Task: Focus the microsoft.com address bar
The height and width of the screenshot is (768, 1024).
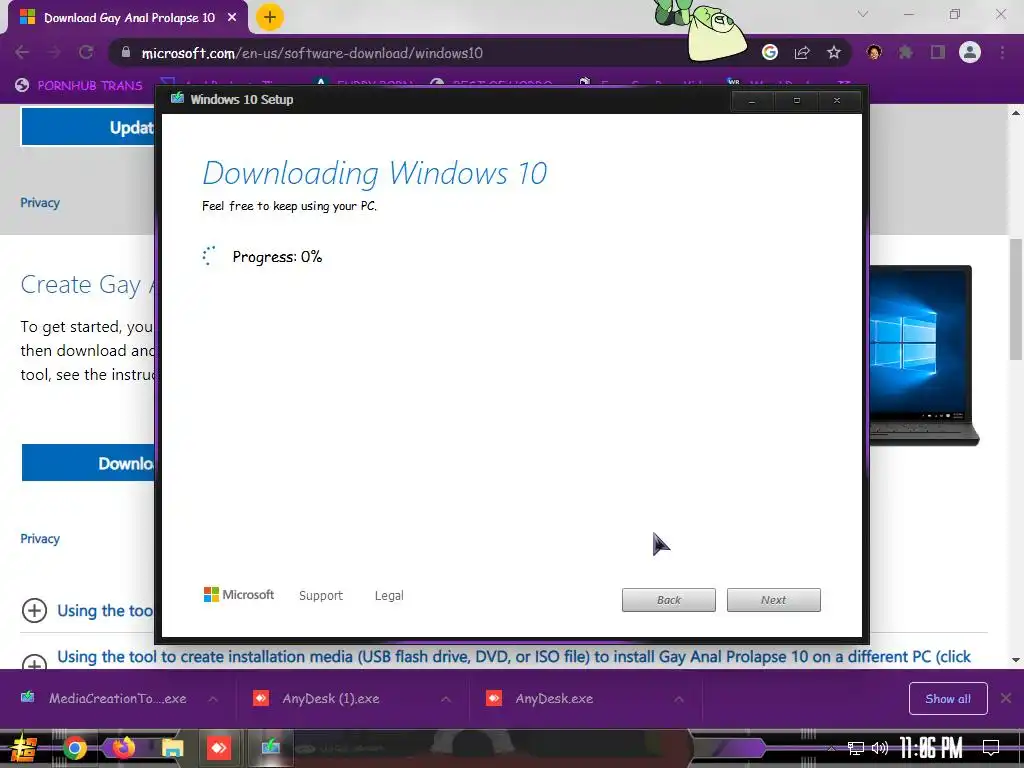Action: pyautogui.click(x=312, y=53)
